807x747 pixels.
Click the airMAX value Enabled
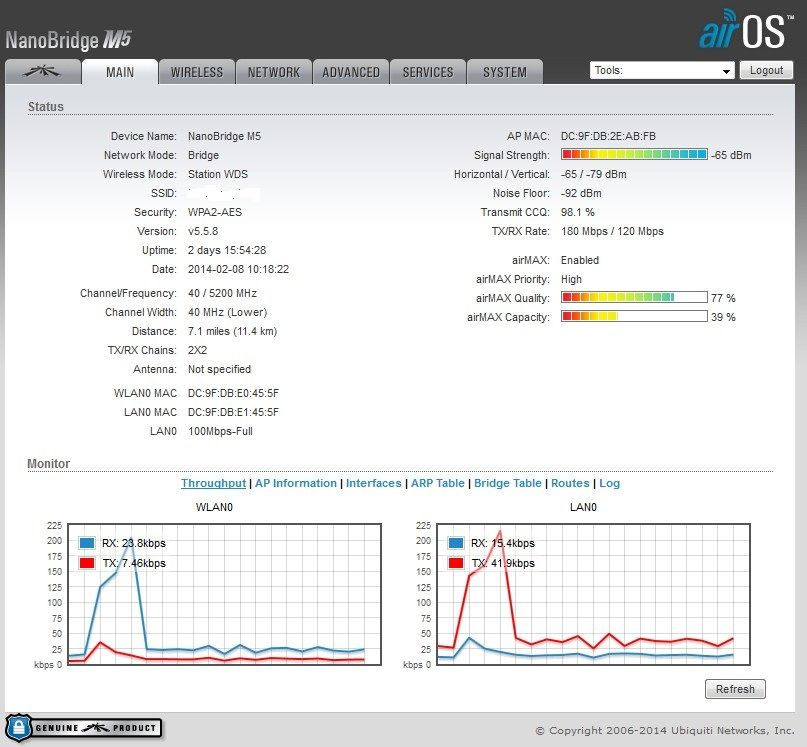point(580,260)
